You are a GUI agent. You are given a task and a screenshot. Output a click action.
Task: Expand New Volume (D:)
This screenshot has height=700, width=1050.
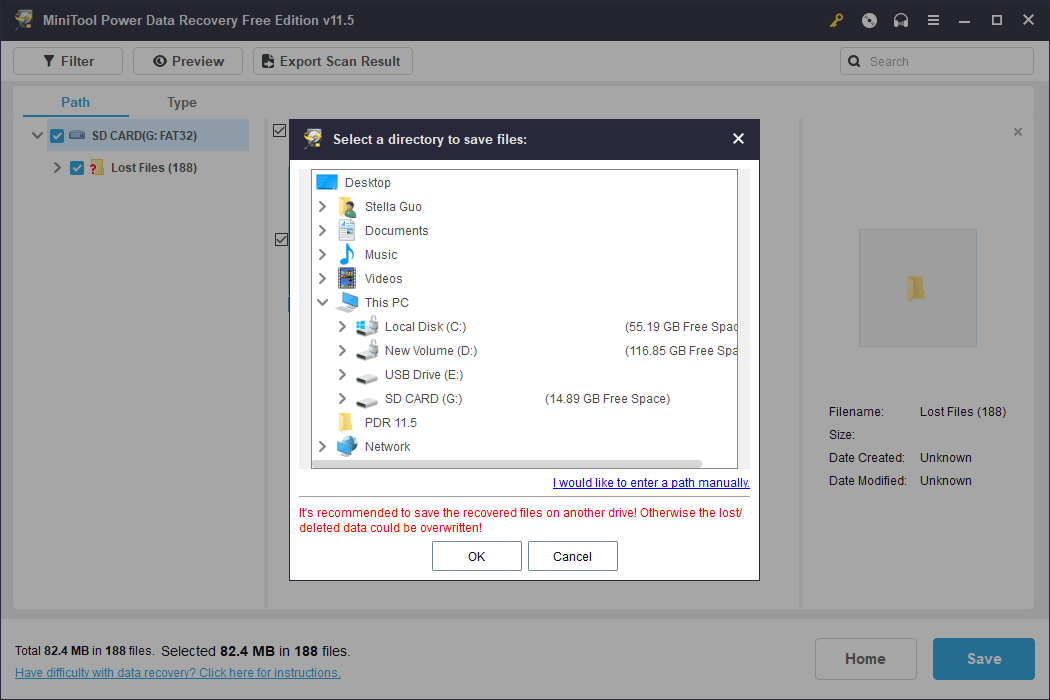[x=342, y=350]
